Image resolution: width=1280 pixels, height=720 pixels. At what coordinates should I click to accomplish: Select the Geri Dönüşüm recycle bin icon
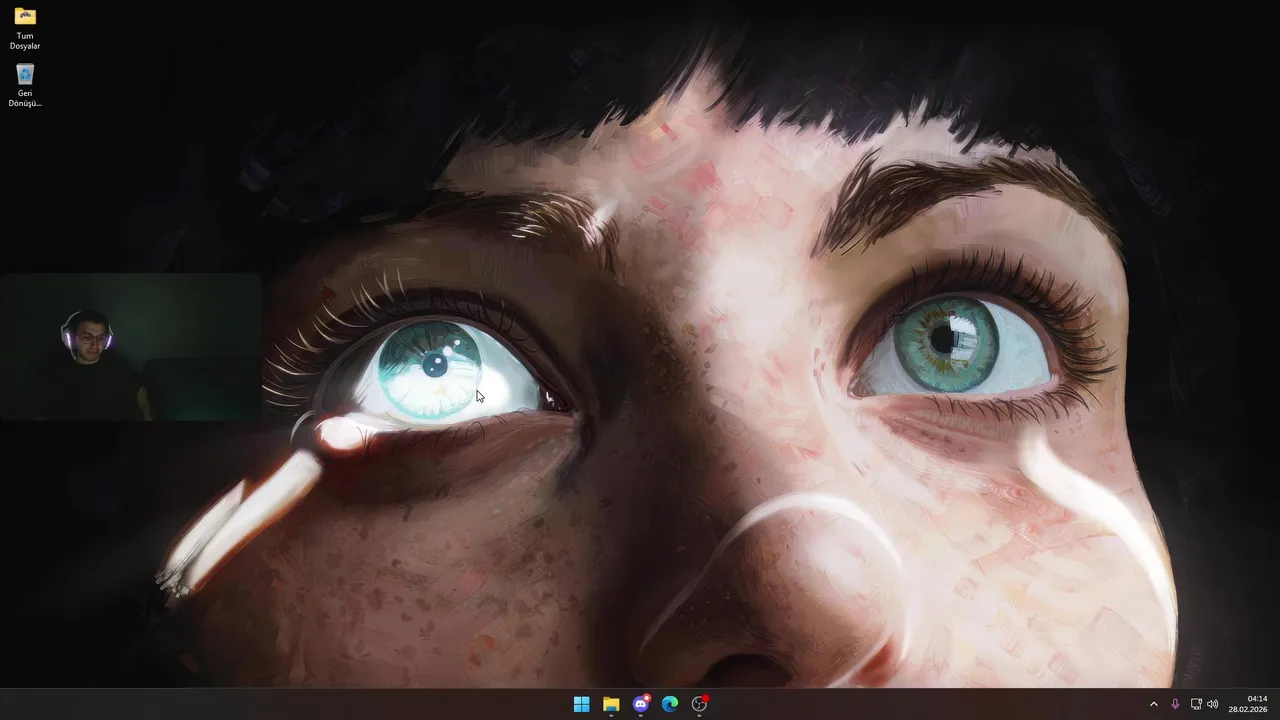click(x=25, y=85)
